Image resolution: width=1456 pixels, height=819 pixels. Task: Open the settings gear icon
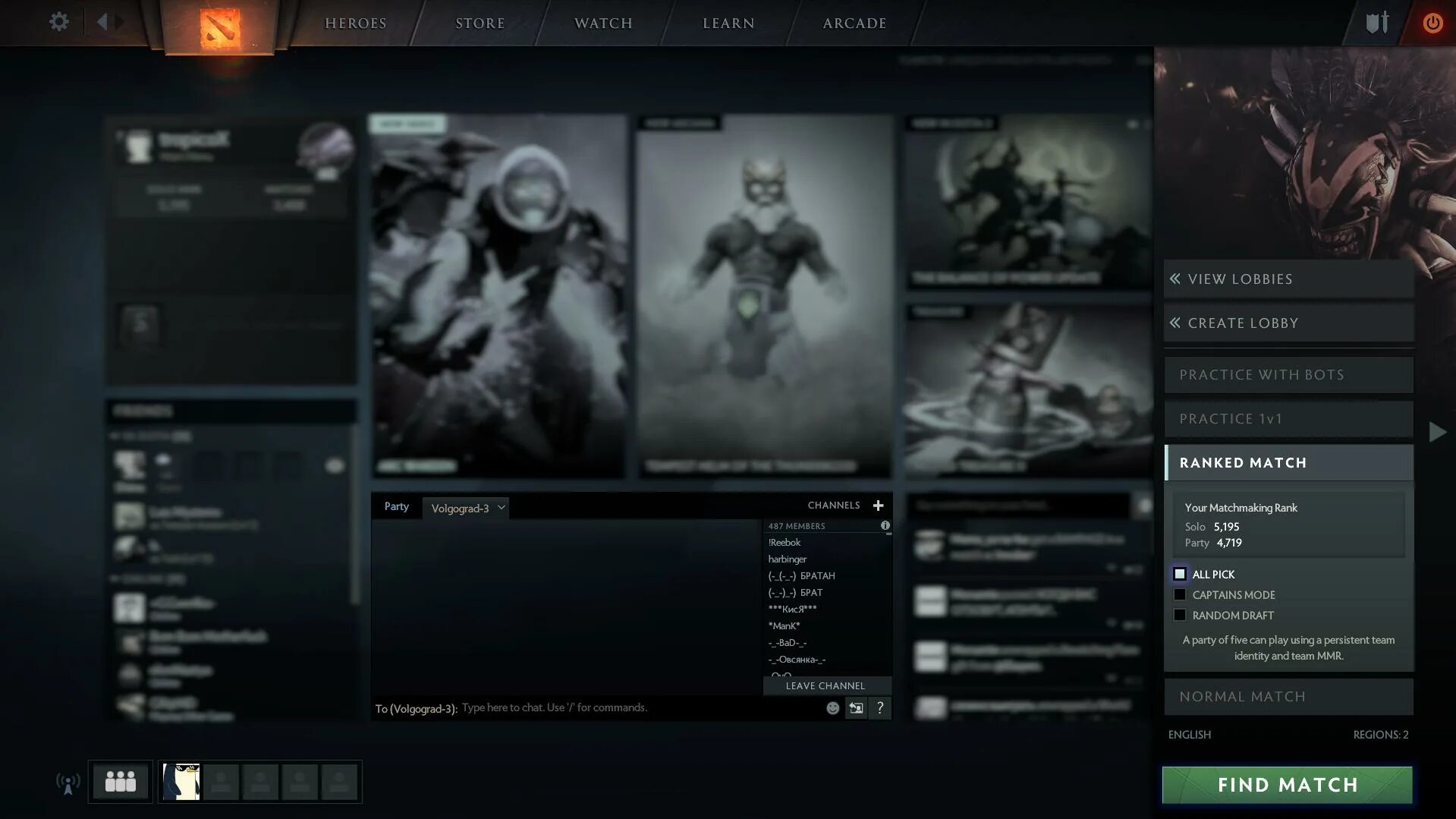pyautogui.click(x=58, y=21)
